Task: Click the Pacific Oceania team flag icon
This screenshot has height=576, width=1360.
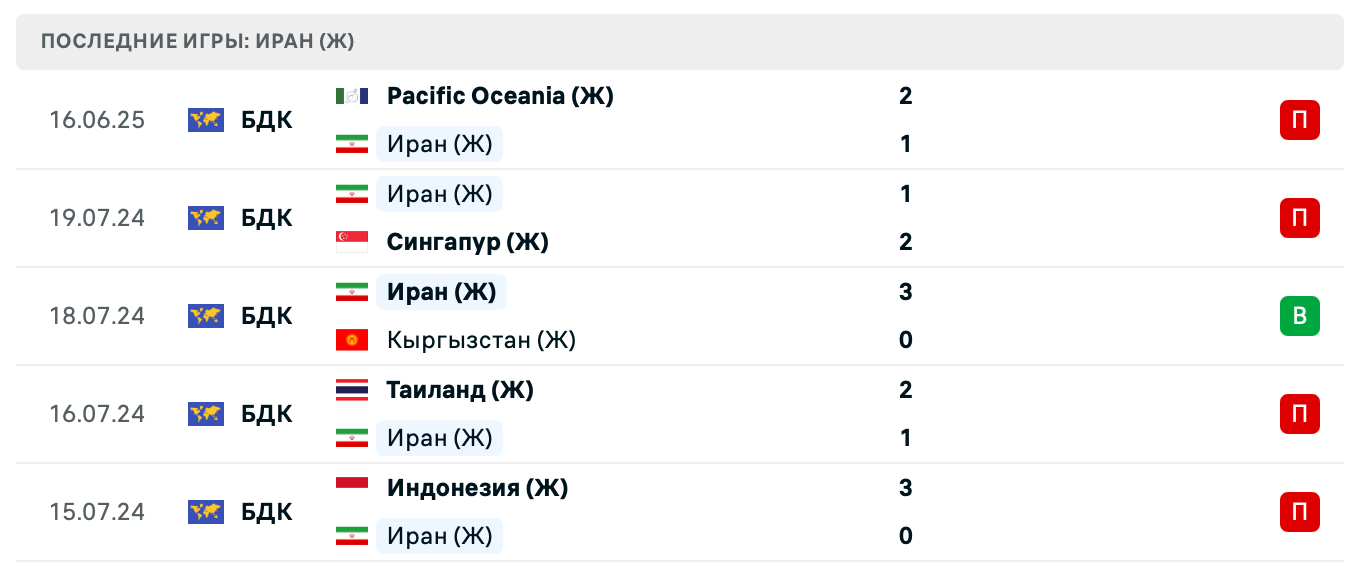Action: [x=352, y=96]
